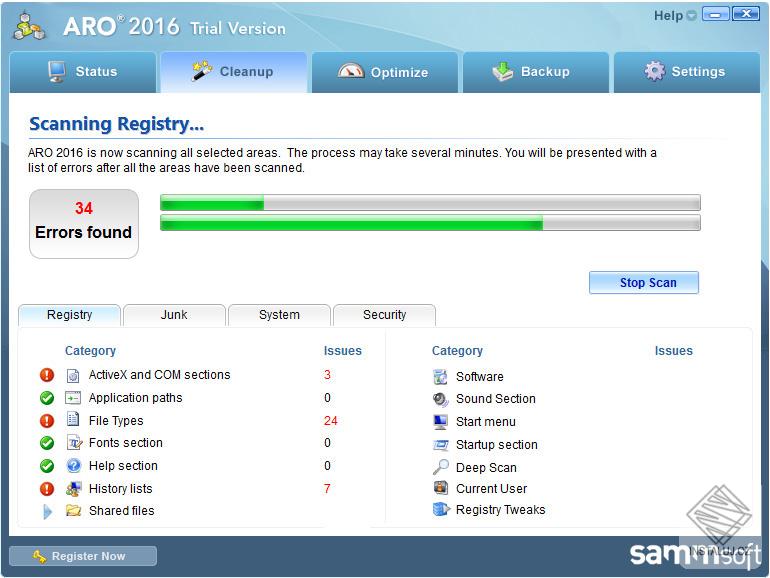Screen dimensions: 770x578
Task: Select the System sub-tab
Action: click(279, 315)
